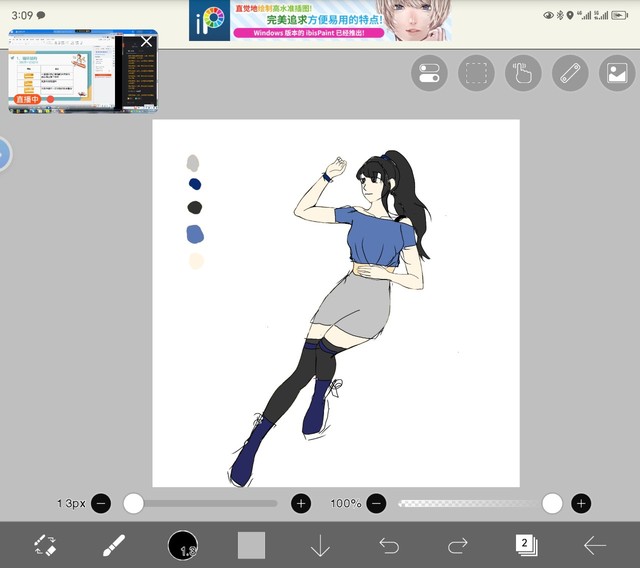Open the gray color swatch picker

point(251,545)
